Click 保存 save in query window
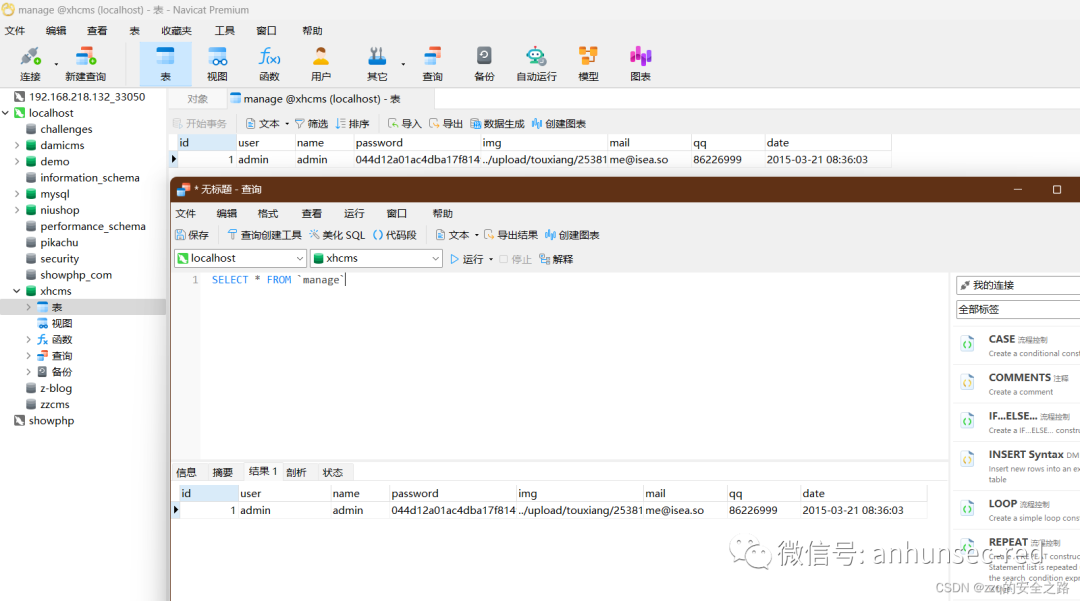 192,235
